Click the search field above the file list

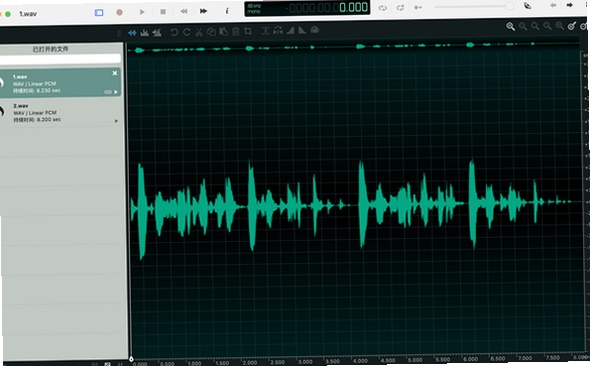60,59
